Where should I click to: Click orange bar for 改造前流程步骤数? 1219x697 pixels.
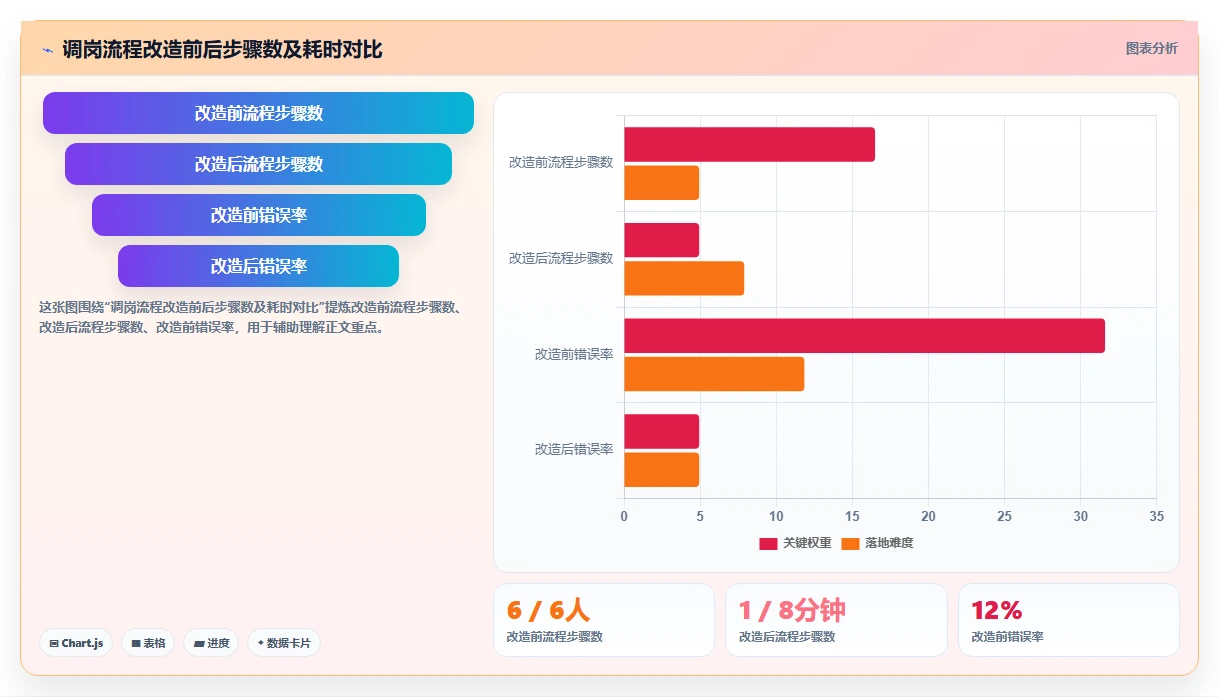pos(661,183)
